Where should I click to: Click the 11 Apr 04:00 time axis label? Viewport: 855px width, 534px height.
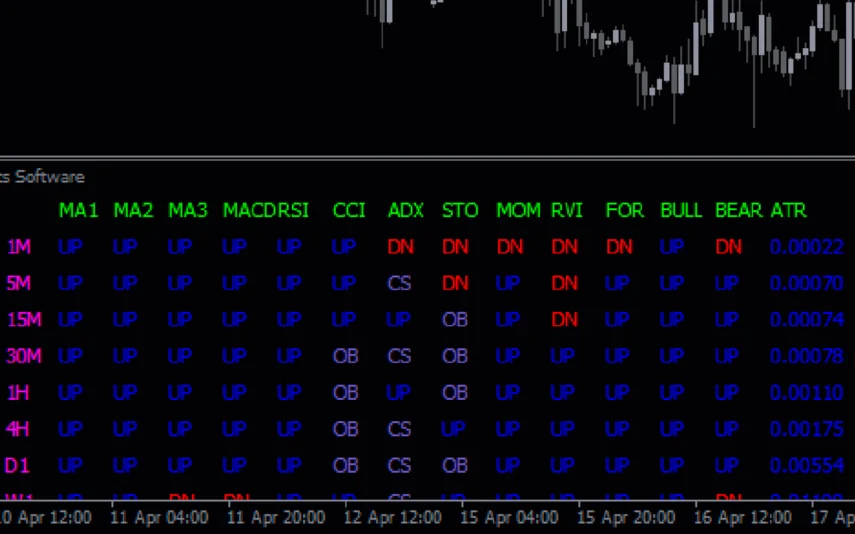click(x=159, y=518)
